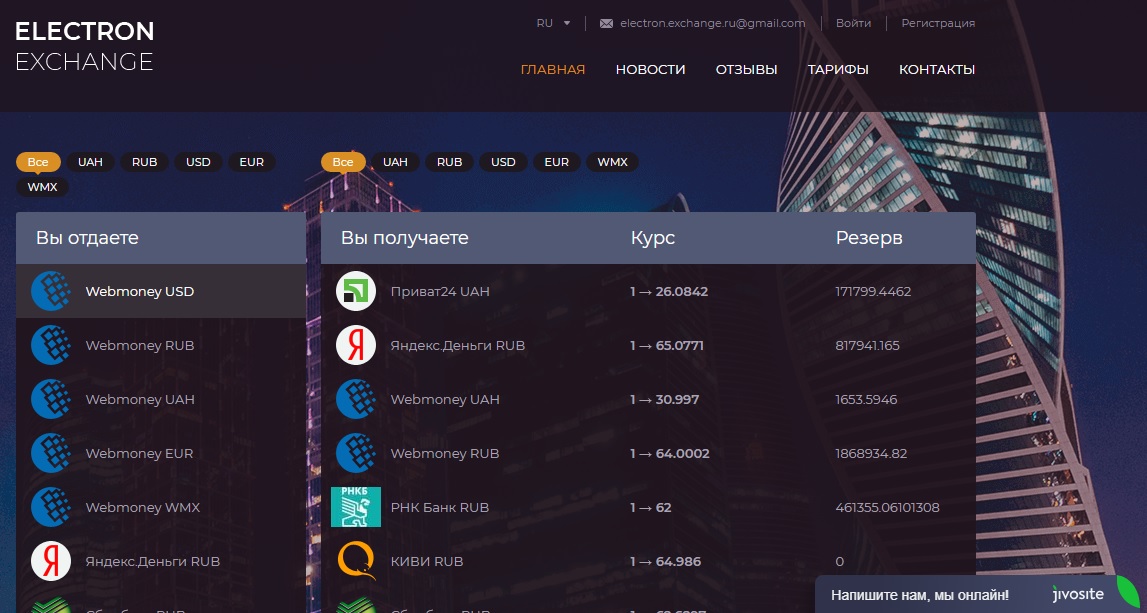The height and width of the screenshot is (613, 1147).
Task: Click the envelope email icon in header
Action: coord(606,24)
